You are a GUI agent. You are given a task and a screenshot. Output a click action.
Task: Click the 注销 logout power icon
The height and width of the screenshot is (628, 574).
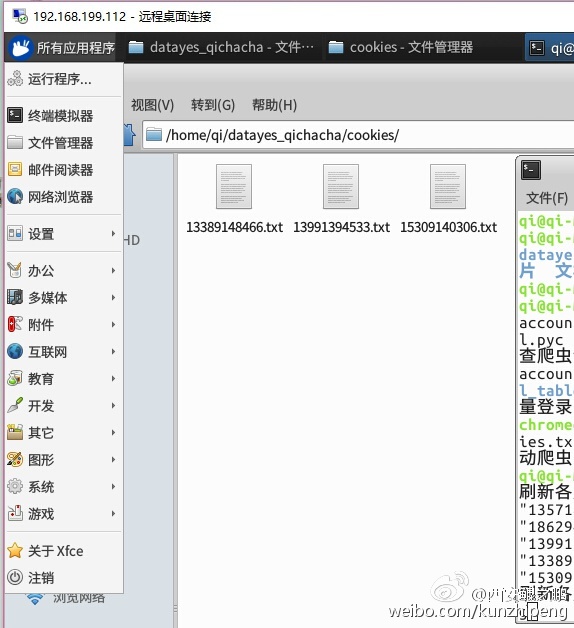[15, 578]
